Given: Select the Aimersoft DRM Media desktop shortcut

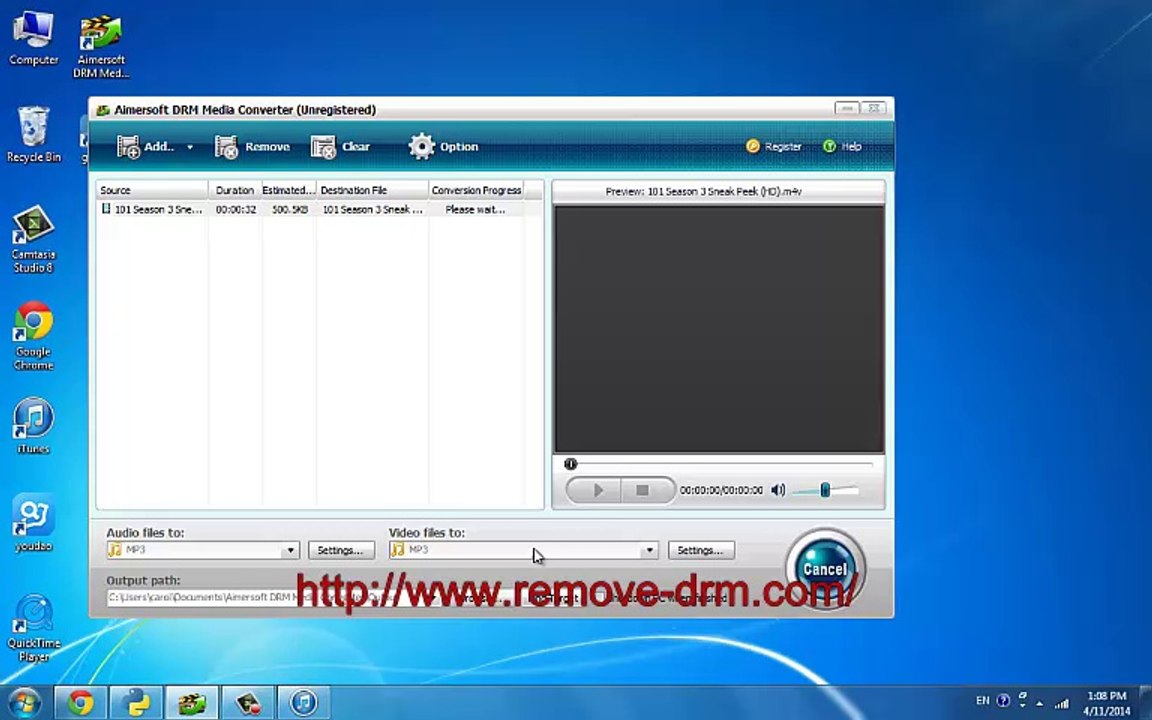Looking at the screenshot, I should 101,46.
